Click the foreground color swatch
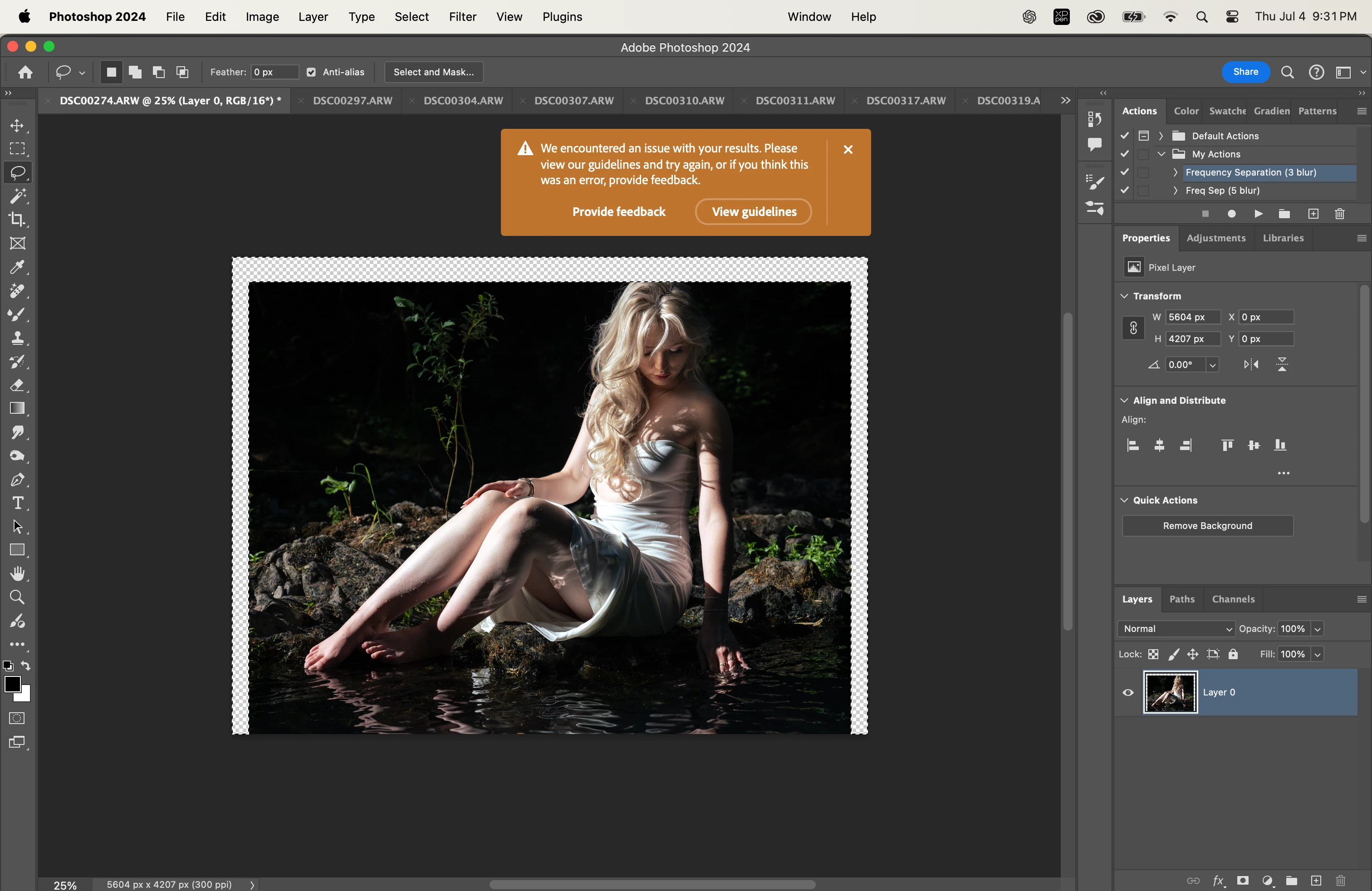Screen dimensions: 1372x891 12,684
